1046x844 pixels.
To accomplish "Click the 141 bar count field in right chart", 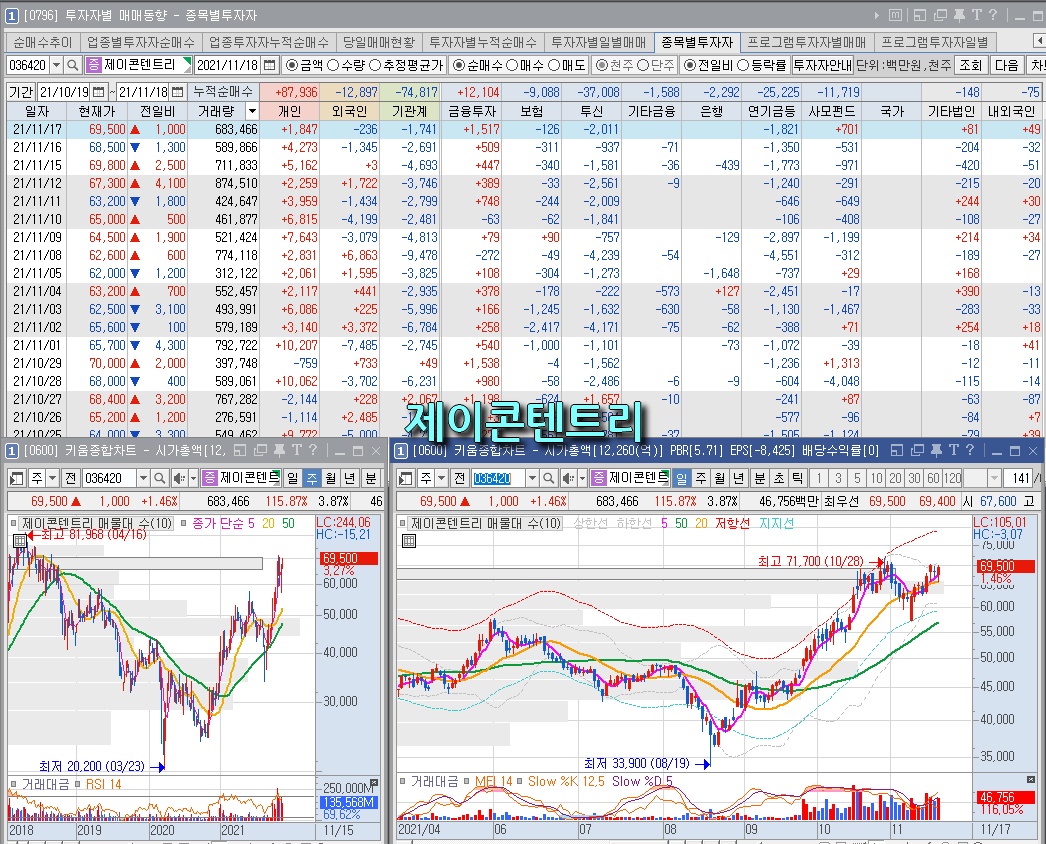I will click(x=1020, y=478).
